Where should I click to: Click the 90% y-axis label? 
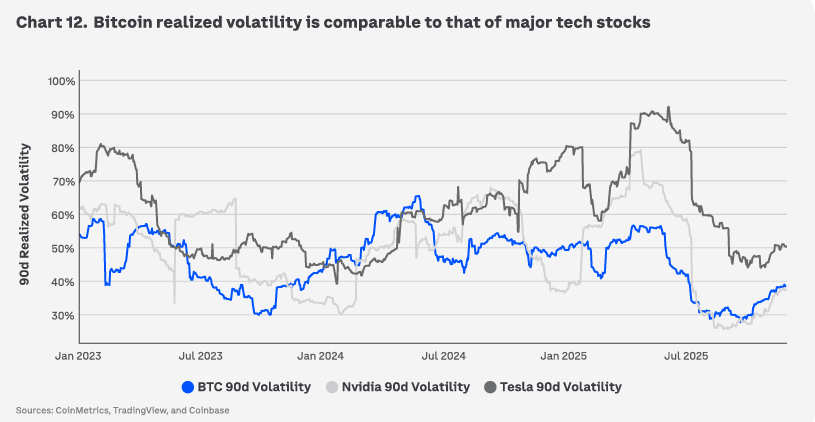pos(63,114)
